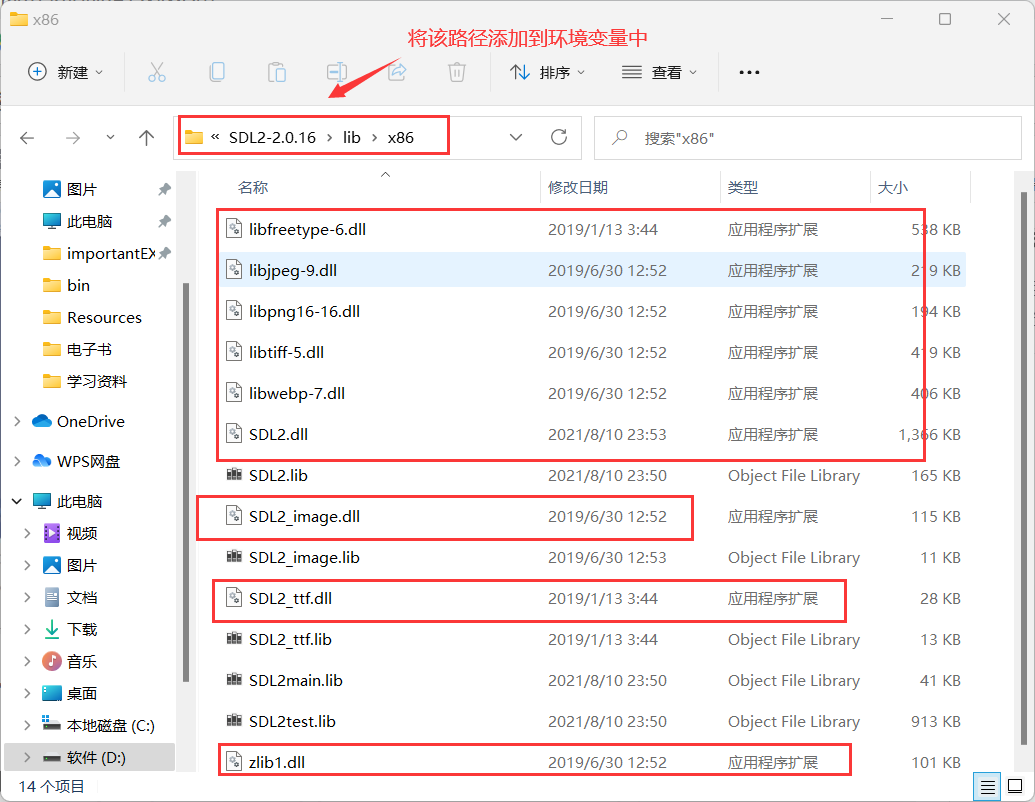
Task: Click the Paste clipboard icon
Action: (x=277, y=72)
